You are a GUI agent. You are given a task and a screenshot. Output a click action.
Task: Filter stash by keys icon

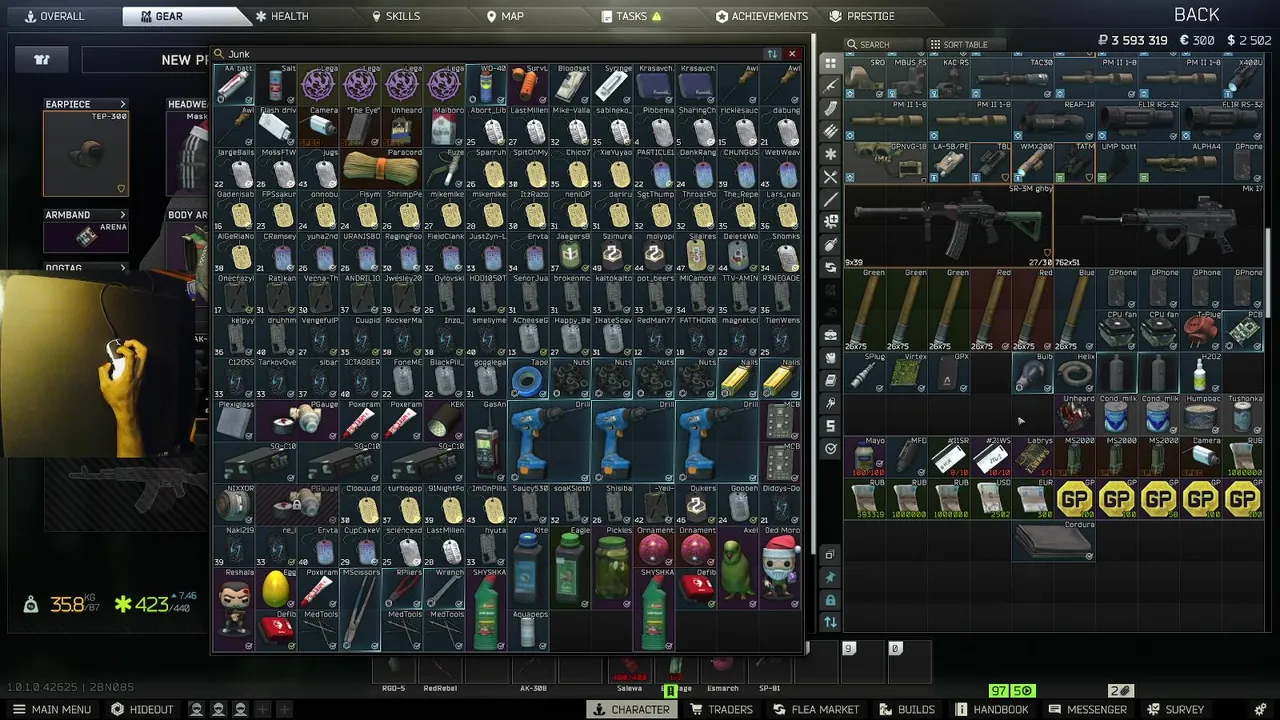[x=830, y=403]
